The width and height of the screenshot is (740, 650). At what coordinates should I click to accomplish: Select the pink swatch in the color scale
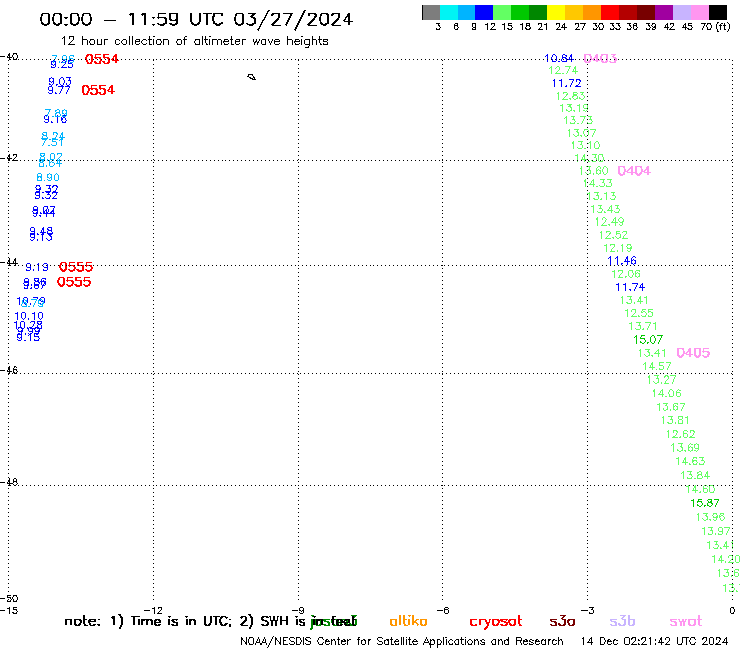pyautogui.click(x=699, y=12)
